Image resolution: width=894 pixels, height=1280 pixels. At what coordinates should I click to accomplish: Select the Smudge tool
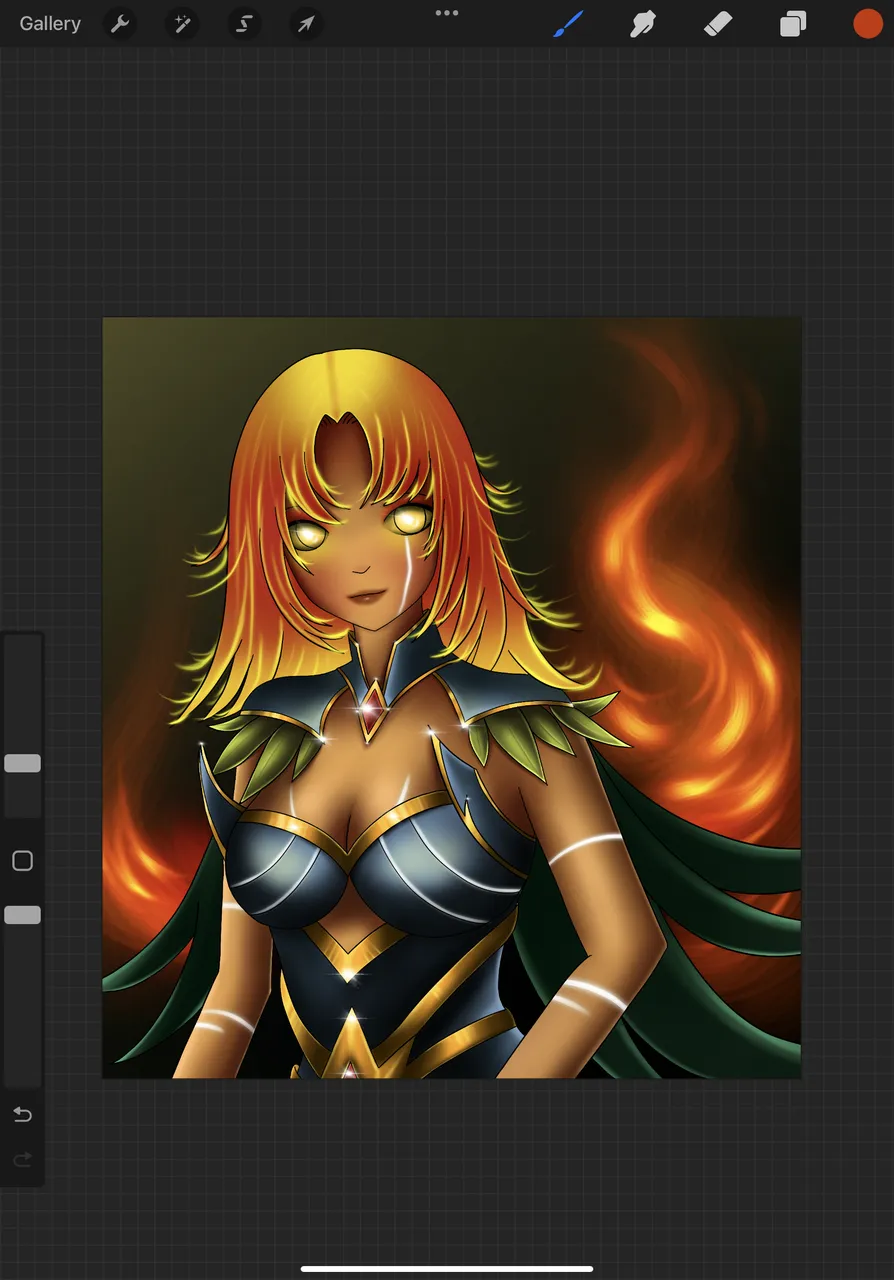642,24
